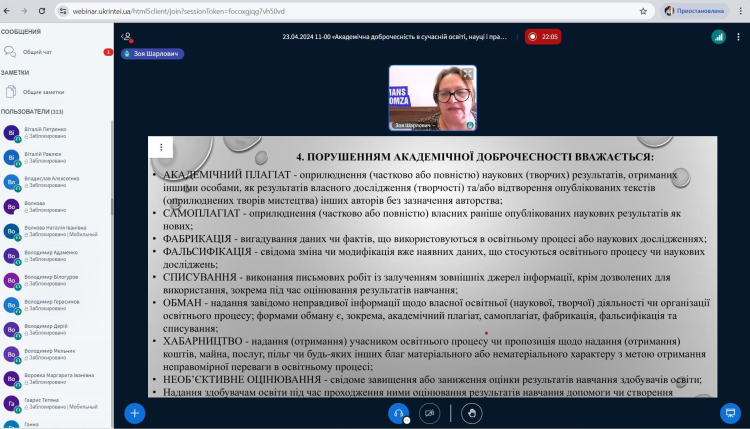
Task: Click the presentation screen button bottom right
Action: pos(729,412)
